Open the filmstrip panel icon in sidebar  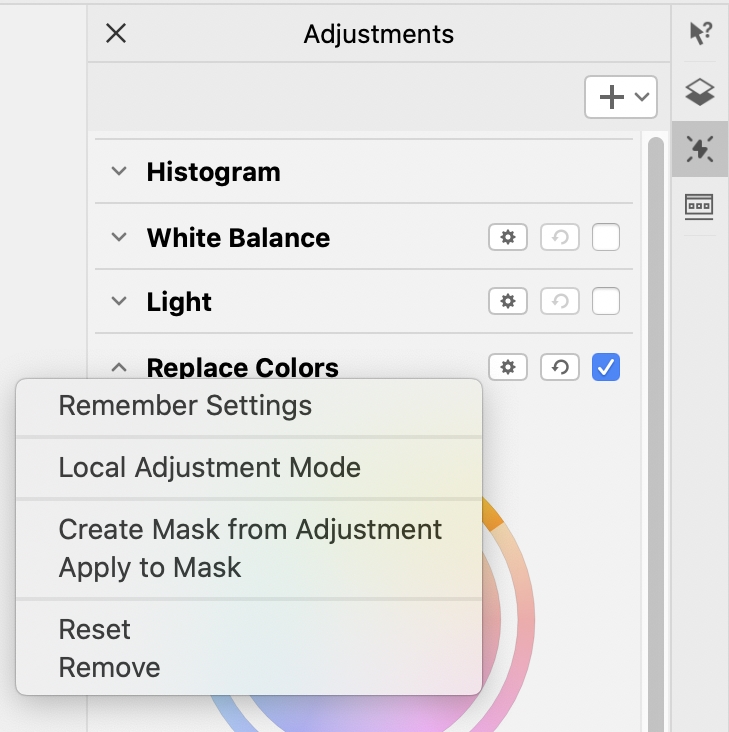[700, 206]
